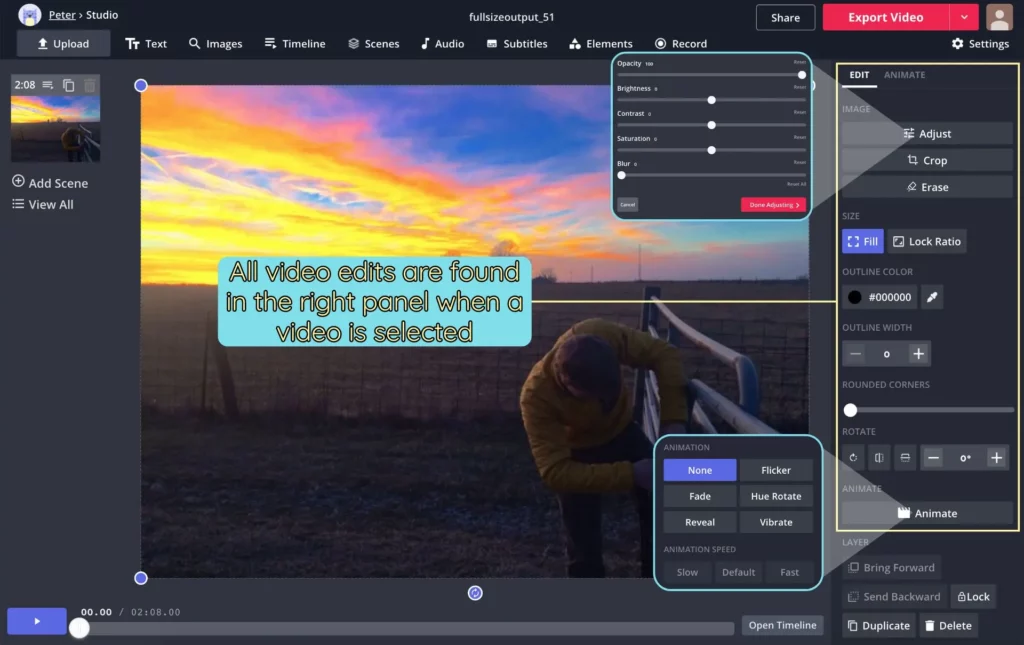This screenshot has height=645, width=1024.
Task: Flip the video vertically
Action: [x=905, y=458]
